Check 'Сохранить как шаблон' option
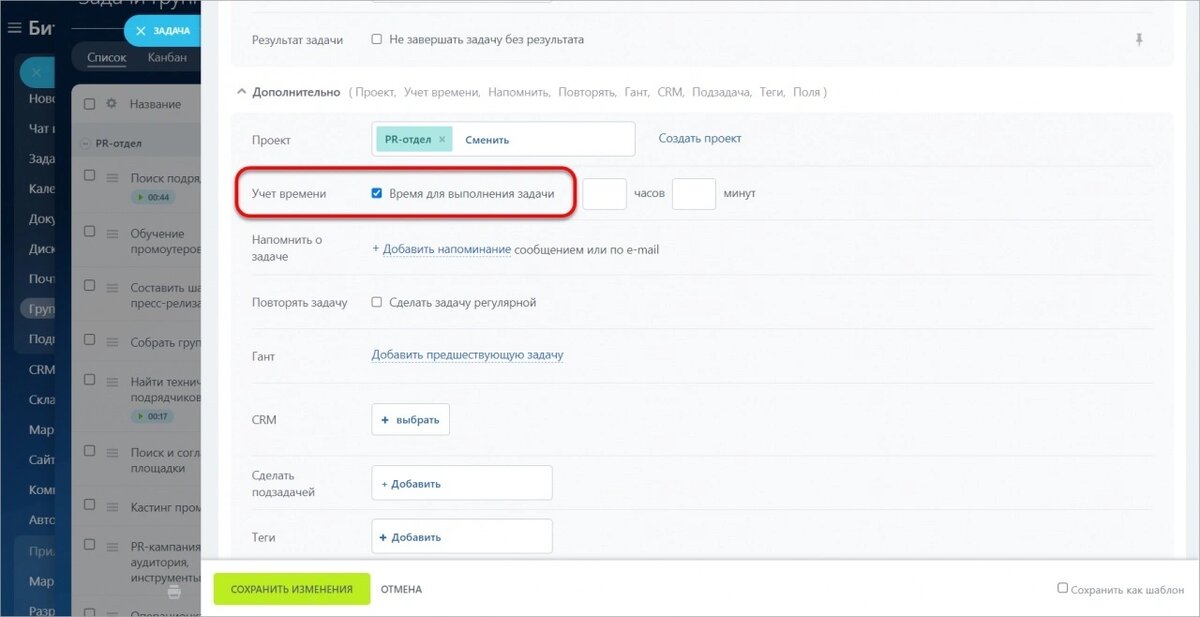 [1063, 588]
